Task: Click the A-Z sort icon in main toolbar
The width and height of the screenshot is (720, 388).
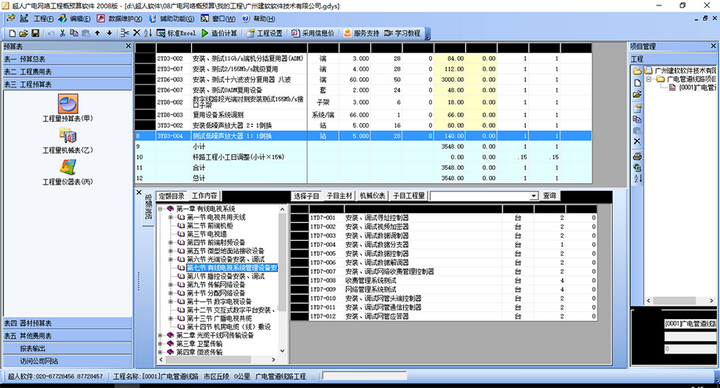Action: 148,33
